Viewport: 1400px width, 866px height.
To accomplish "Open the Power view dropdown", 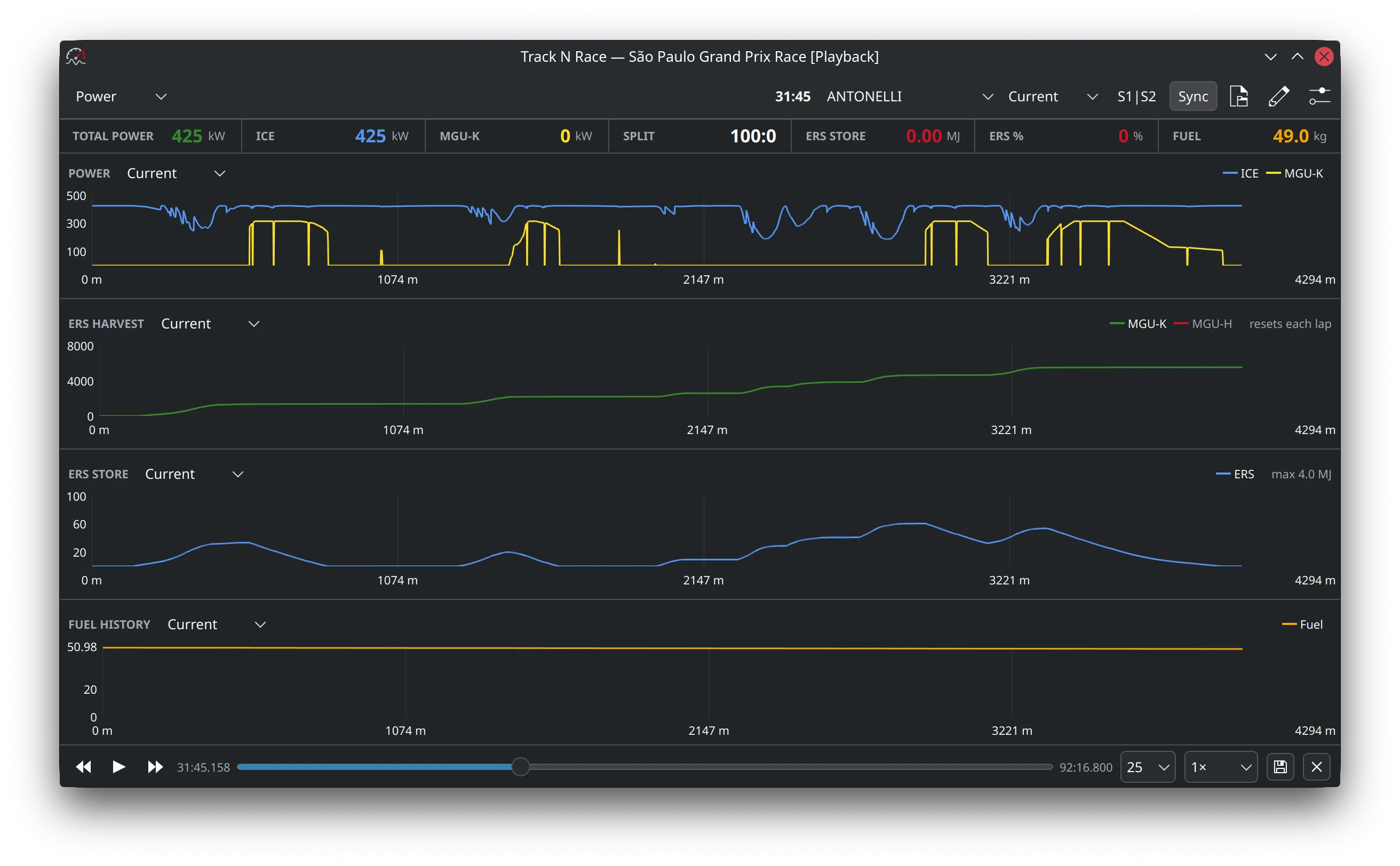I will point(121,96).
